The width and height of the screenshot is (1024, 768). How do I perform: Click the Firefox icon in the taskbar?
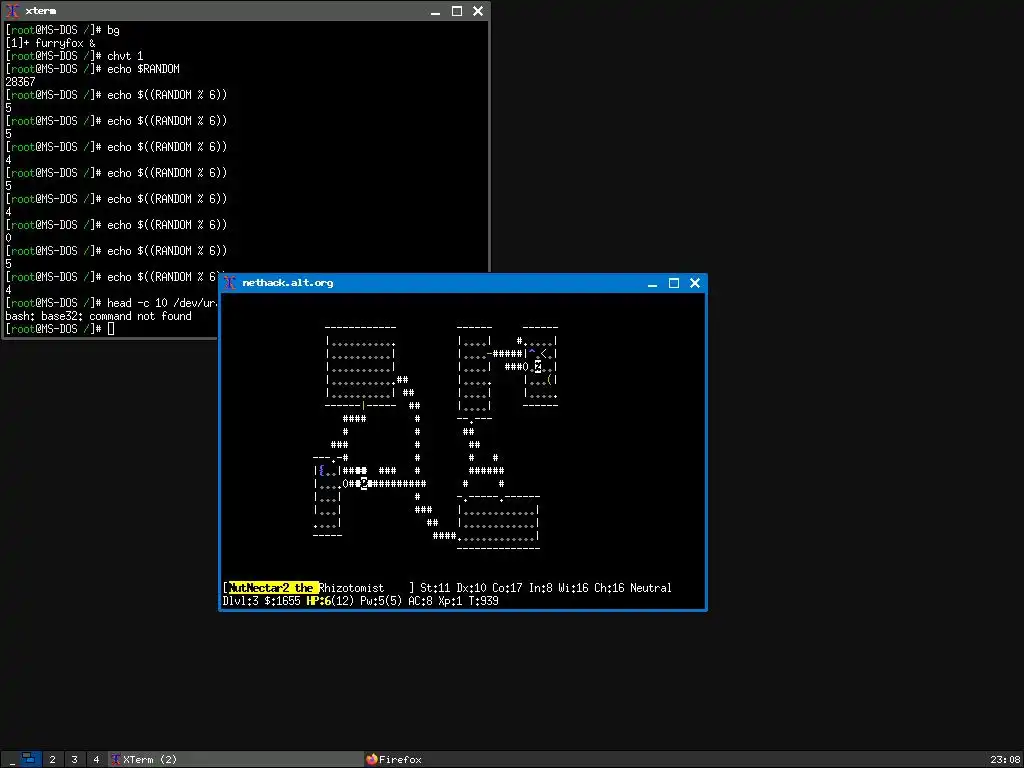click(x=372, y=760)
